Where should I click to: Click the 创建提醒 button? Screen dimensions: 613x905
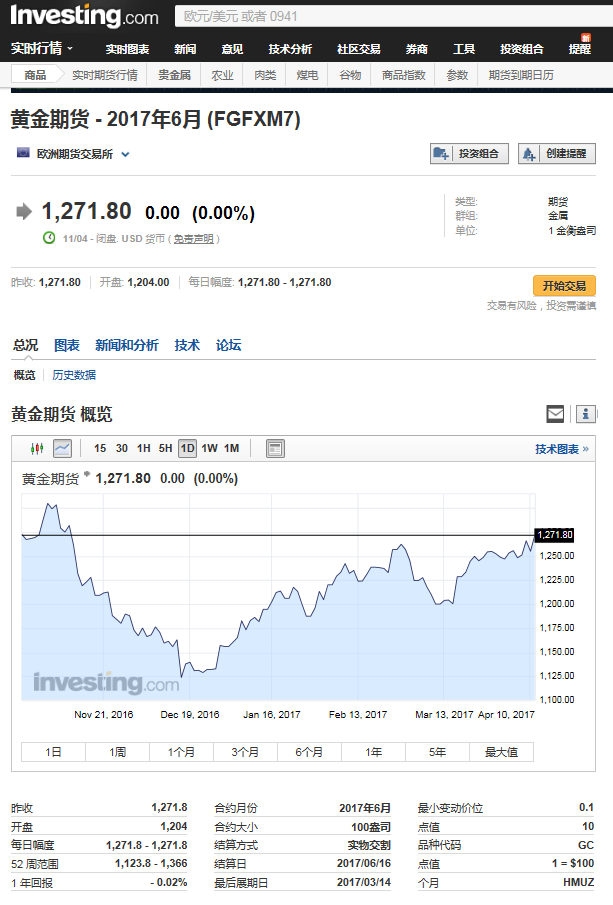[x=557, y=154]
